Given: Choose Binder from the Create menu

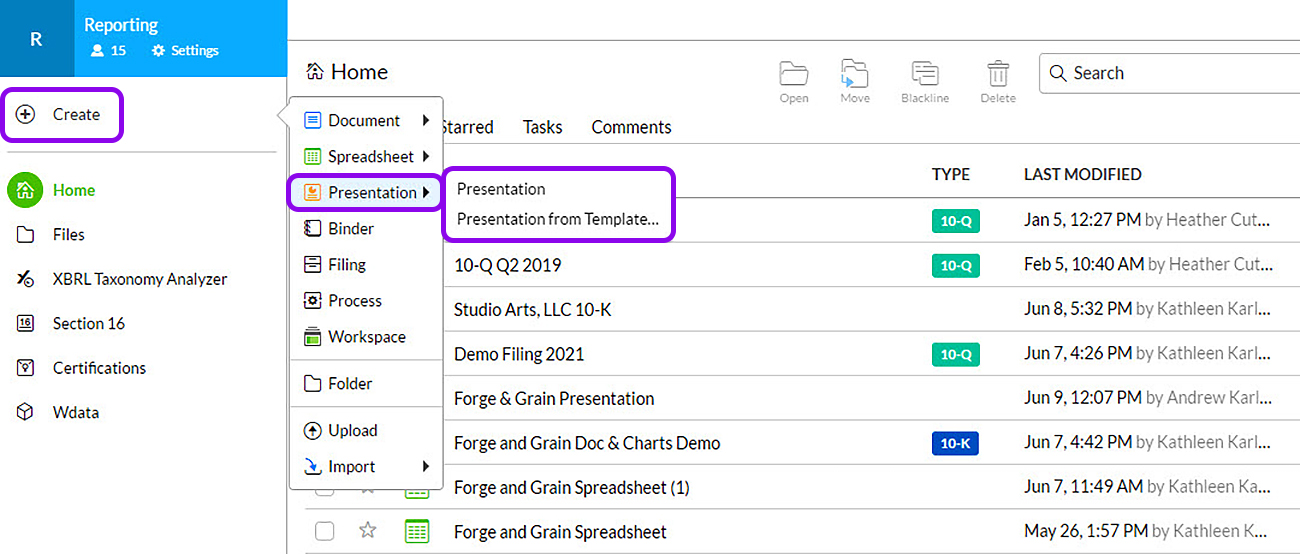Looking at the screenshot, I should [x=351, y=229].
